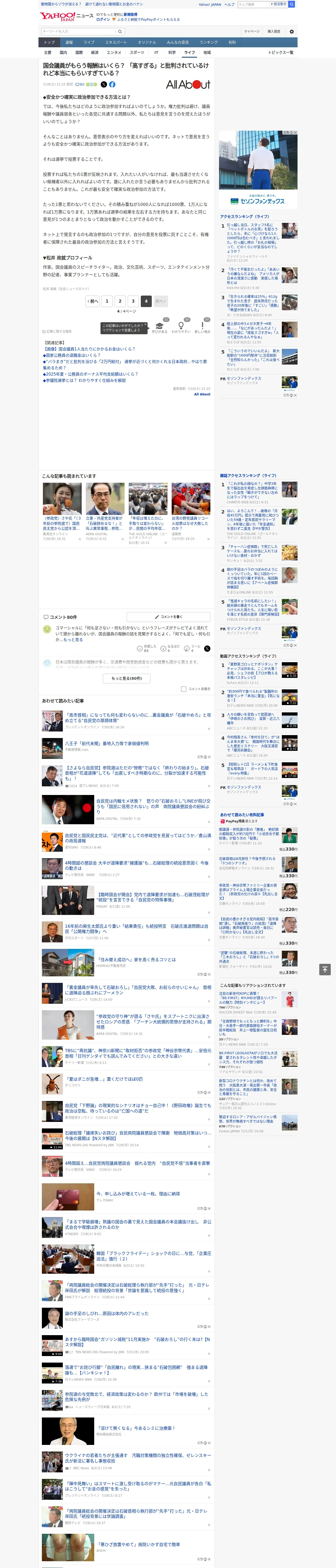Open 台湾の野党議員リコール recommended article thumbnail

190,499
